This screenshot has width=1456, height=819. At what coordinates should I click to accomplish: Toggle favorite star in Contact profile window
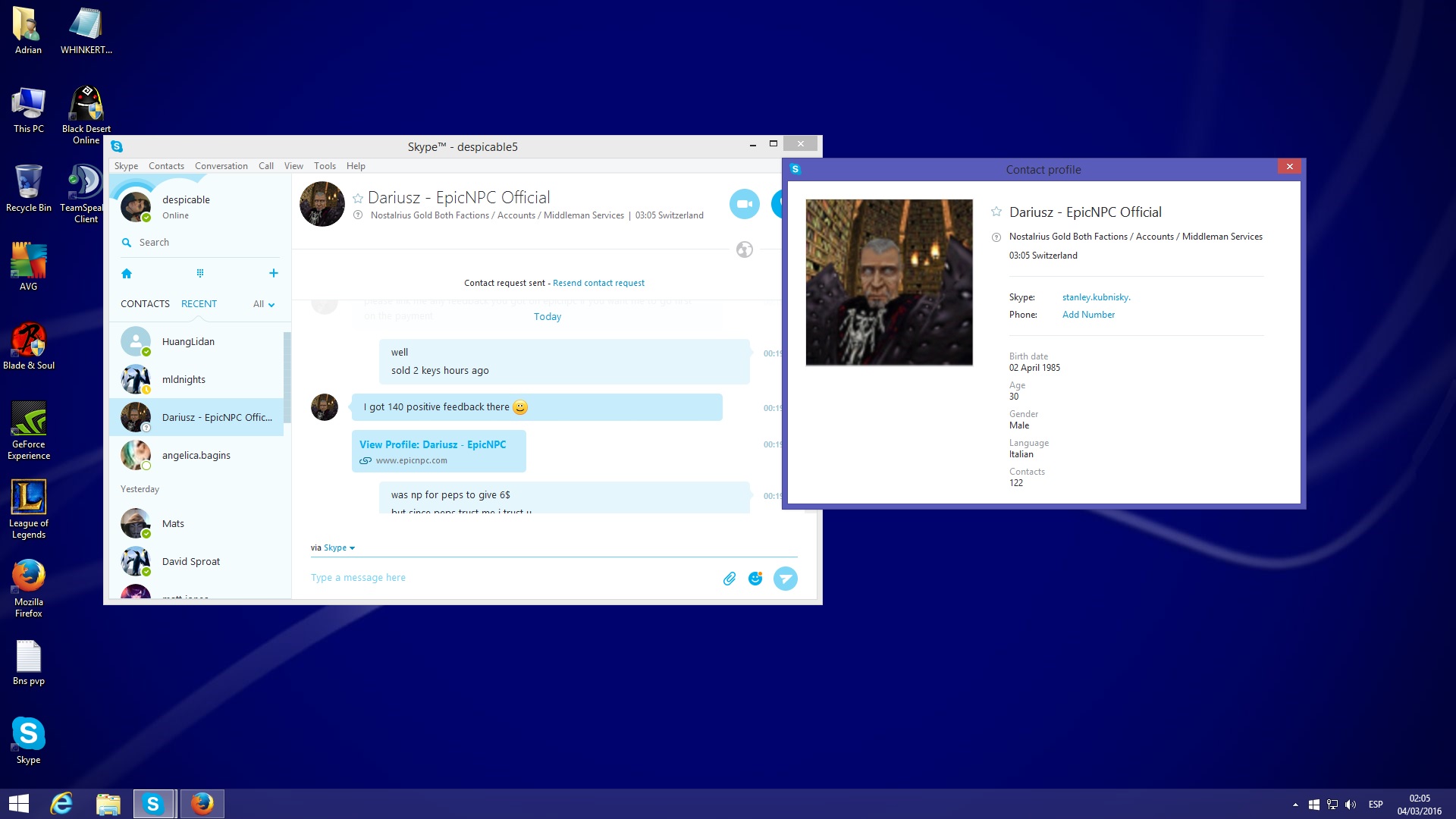point(996,212)
